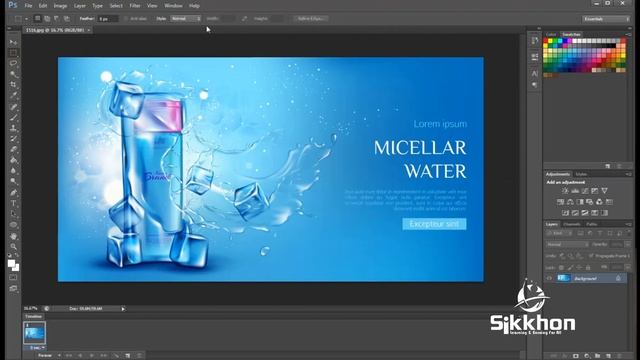
Task: Open the Essentials workspace dropdown
Action: (x=607, y=19)
